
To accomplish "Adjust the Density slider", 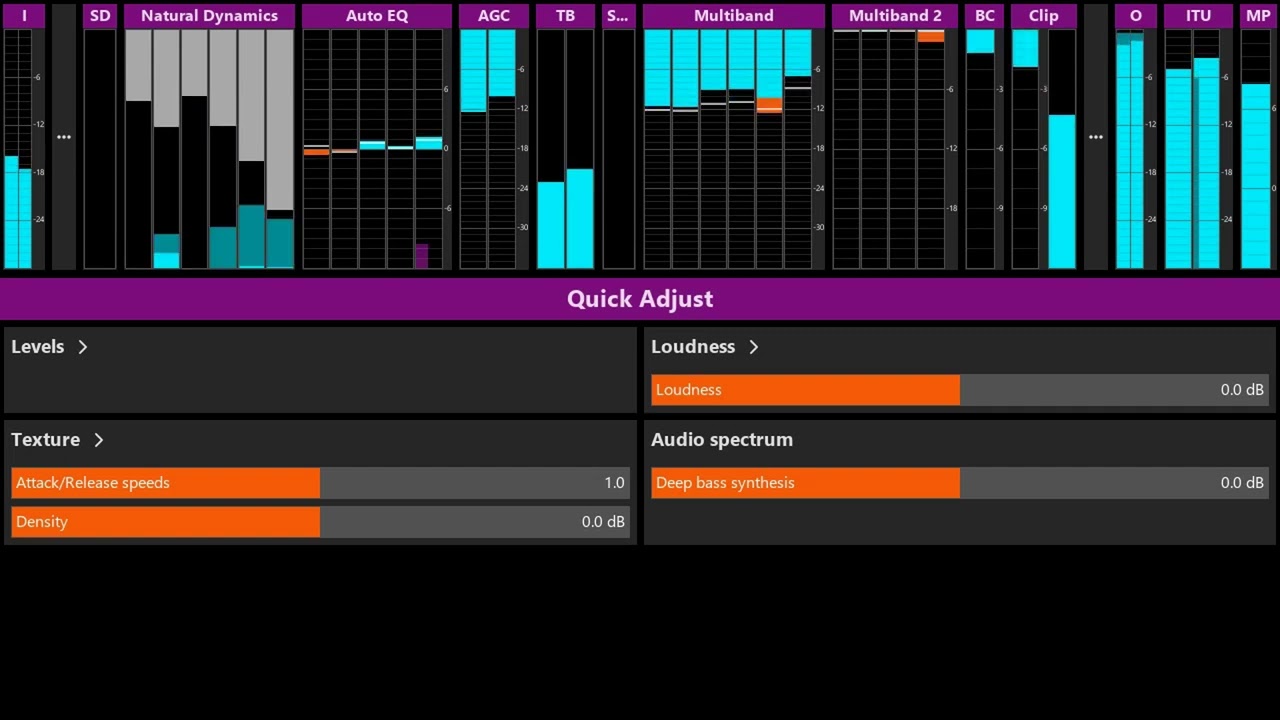I will (x=320, y=522).
